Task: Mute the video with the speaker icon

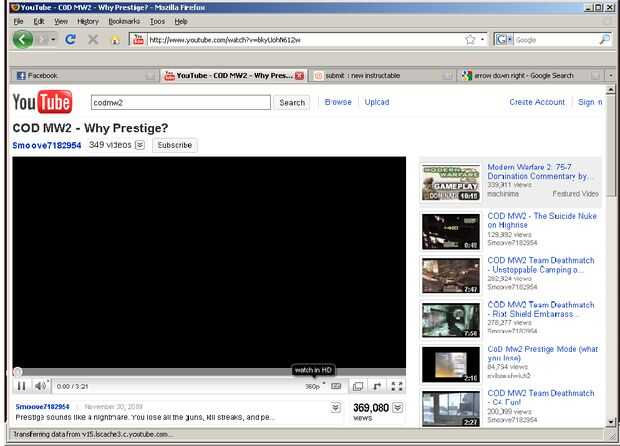Action: [40, 386]
